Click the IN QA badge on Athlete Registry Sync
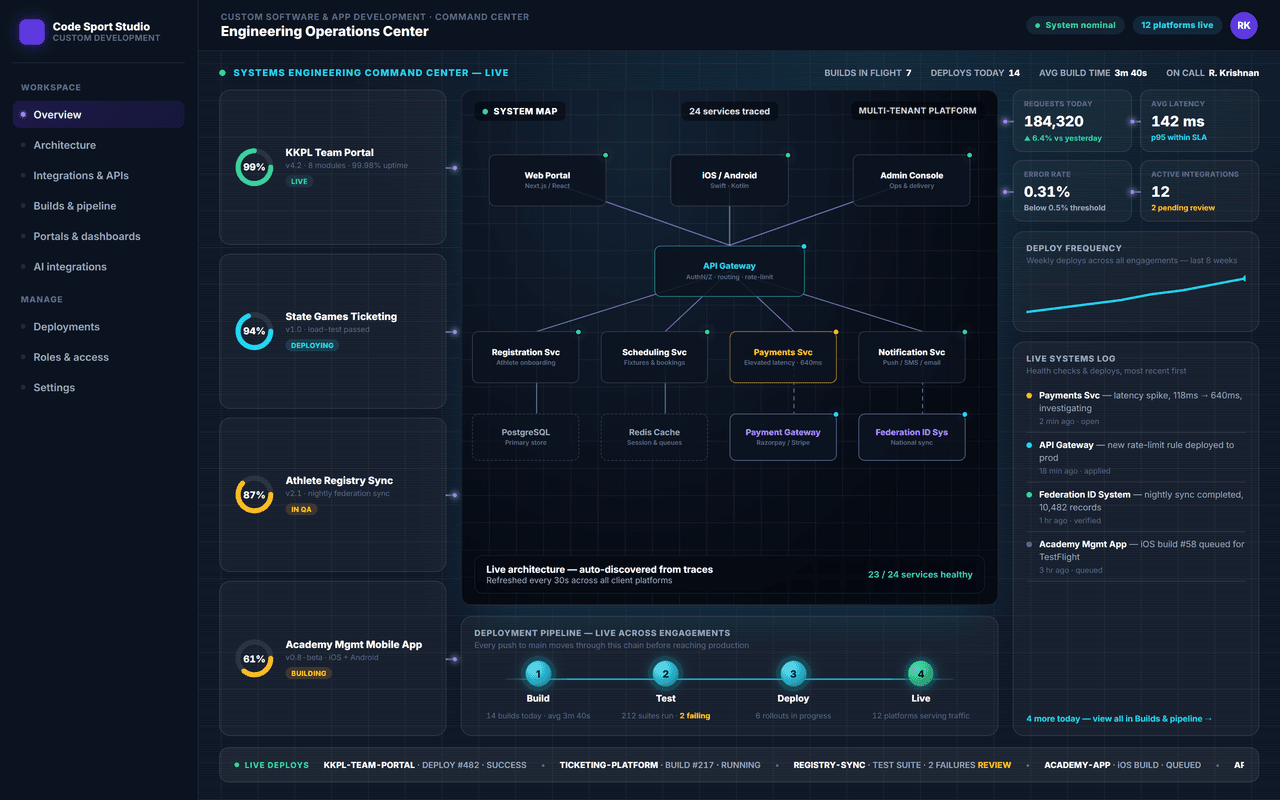This screenshot has width=1280, height=800. (x=301, y=510)
